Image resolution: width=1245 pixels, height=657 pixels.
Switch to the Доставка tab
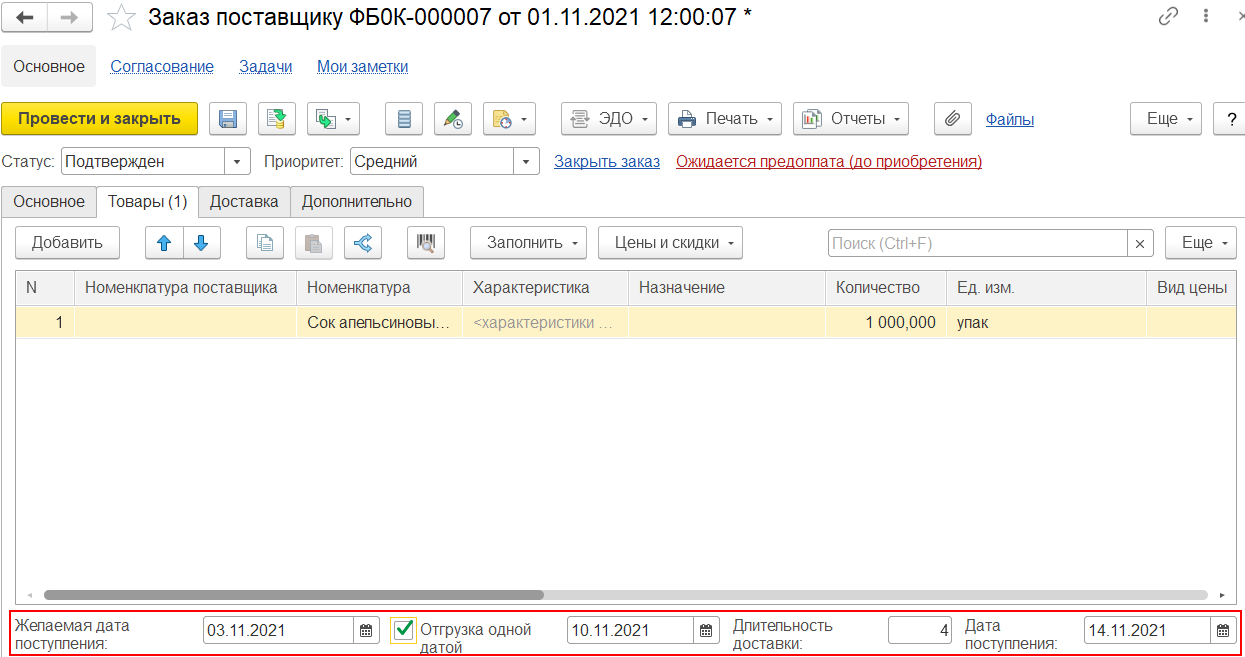(244, 201)
